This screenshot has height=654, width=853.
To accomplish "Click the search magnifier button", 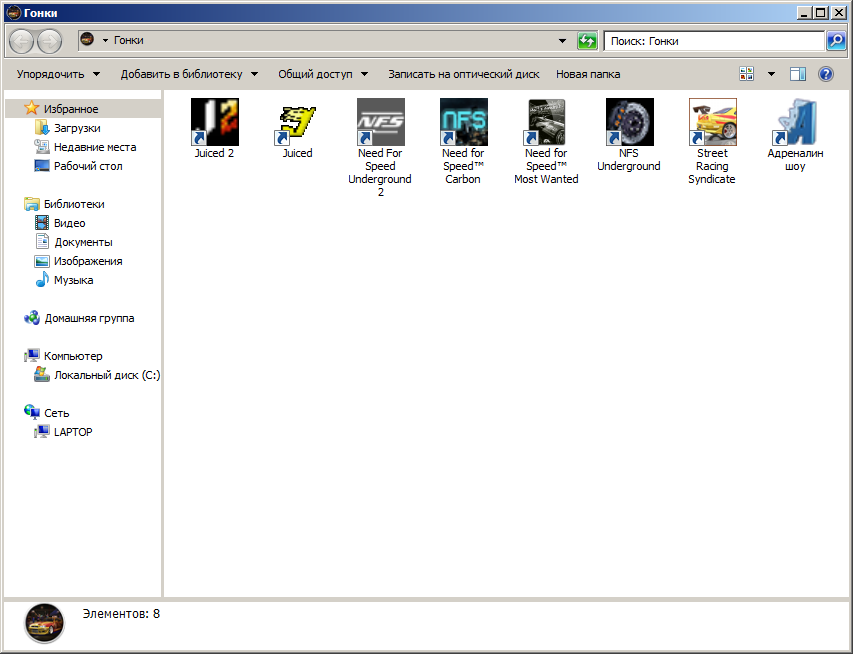I will click(836, 41).
